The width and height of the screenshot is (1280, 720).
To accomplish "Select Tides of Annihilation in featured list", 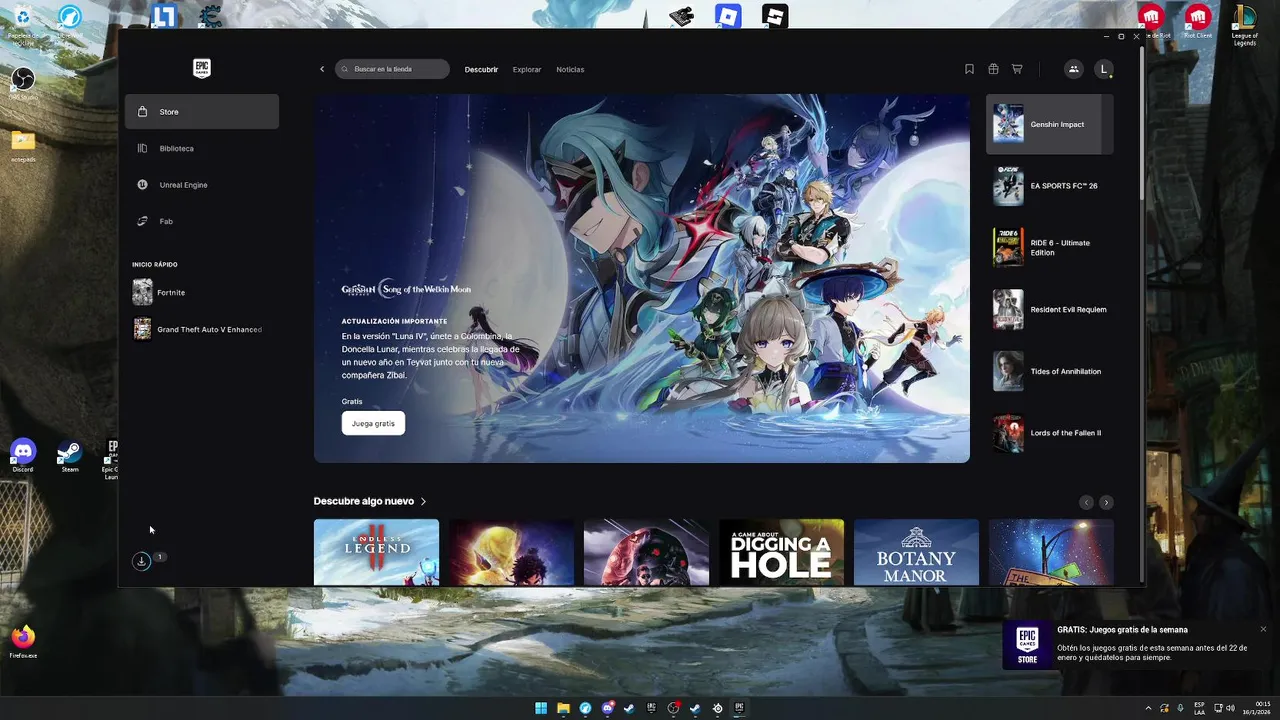I will (1049, 371).
